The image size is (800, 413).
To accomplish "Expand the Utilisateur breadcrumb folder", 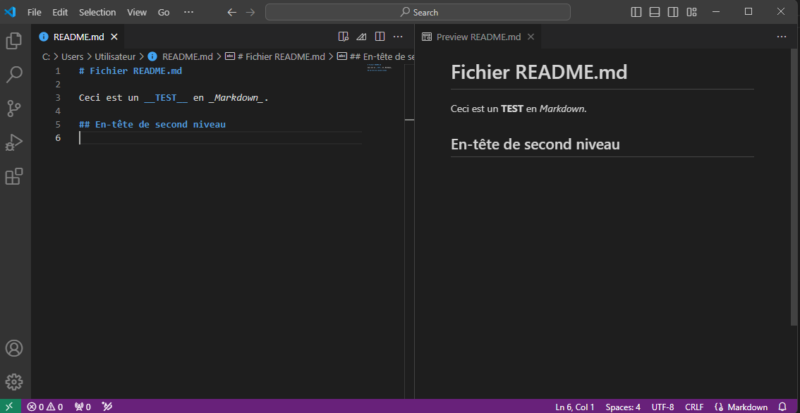I will pos(115,57).
